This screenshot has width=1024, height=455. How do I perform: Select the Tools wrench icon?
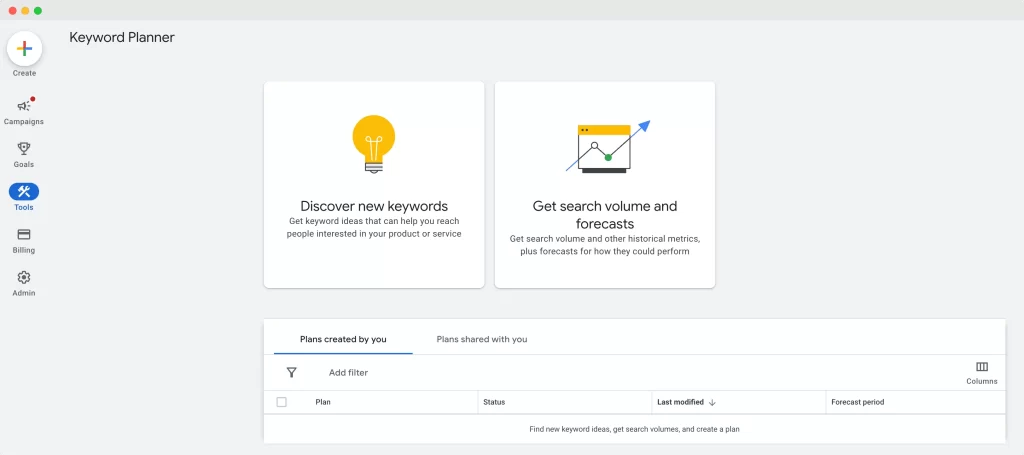(x=24, y=191)
